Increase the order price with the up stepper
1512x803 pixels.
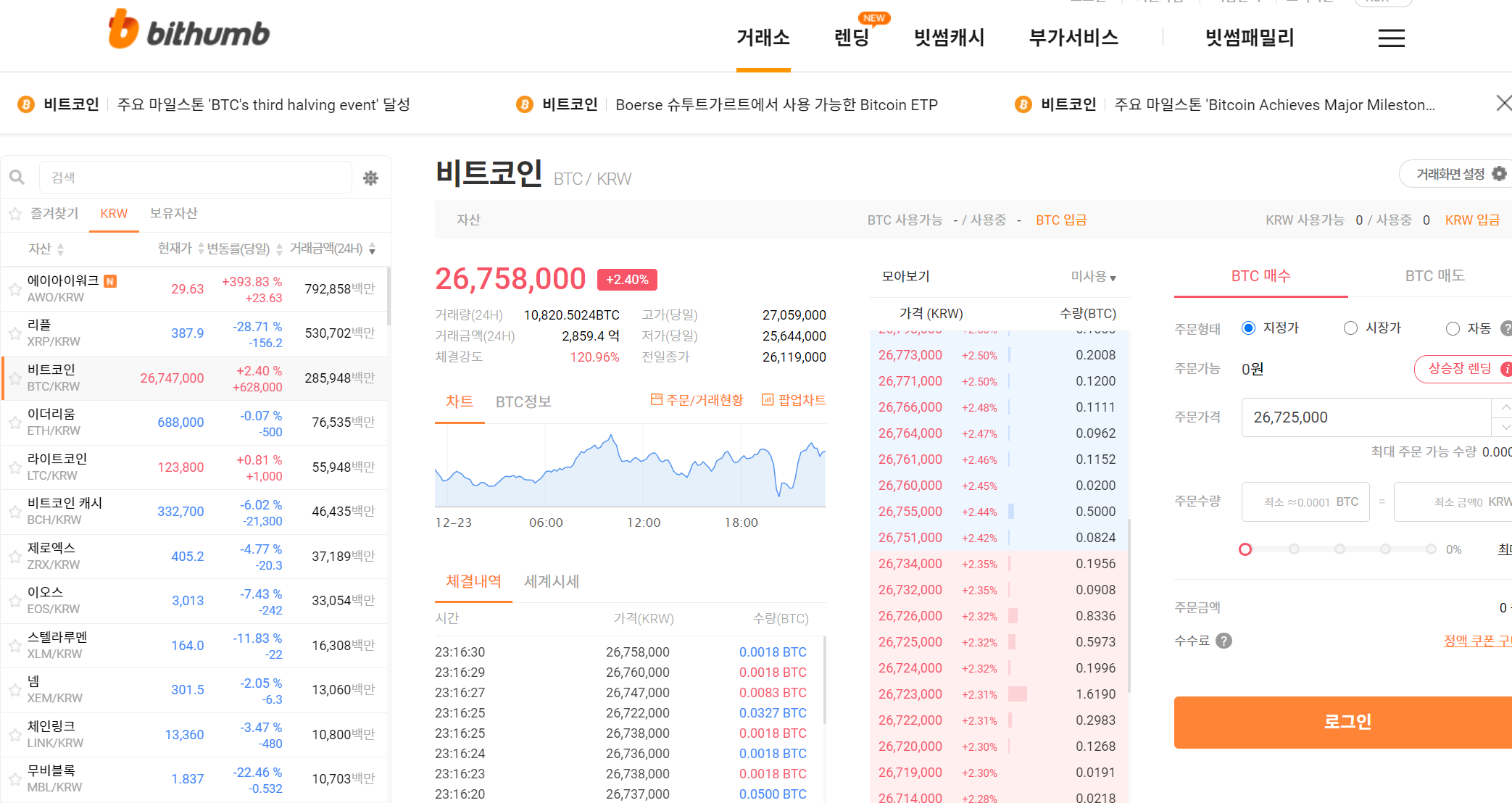click(1505, 408)
